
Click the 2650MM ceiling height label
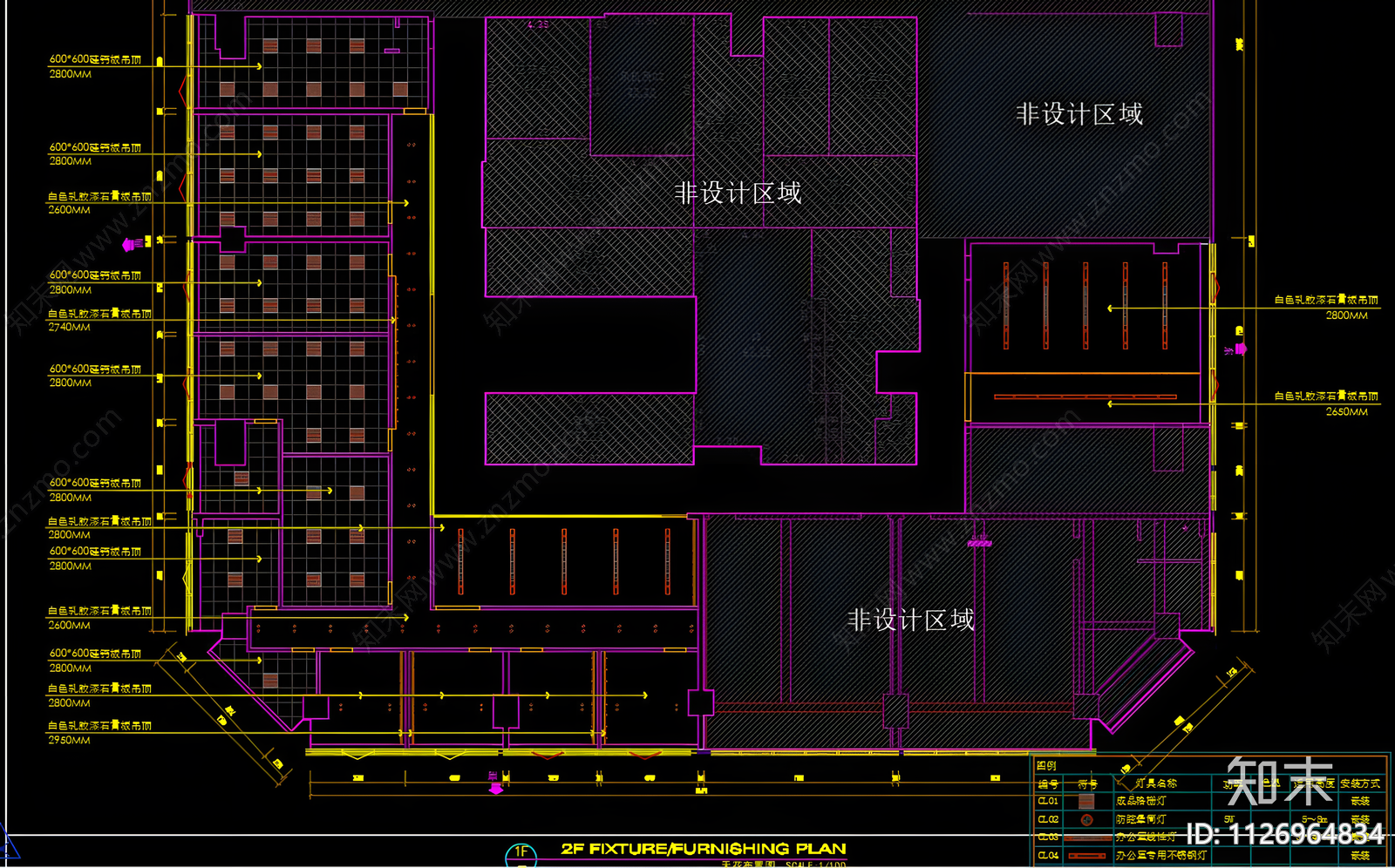pyautogui.click(x=1346, y=411)
